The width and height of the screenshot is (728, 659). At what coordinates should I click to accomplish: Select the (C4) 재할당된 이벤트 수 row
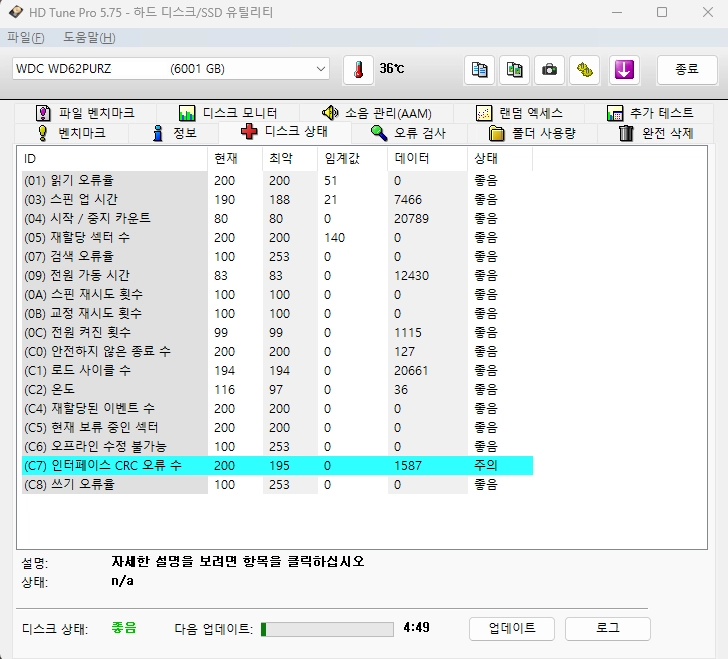[277, 409]
